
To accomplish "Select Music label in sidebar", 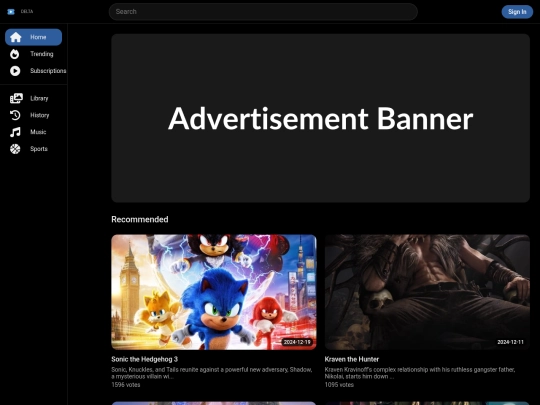I will [x=38, y=132].
